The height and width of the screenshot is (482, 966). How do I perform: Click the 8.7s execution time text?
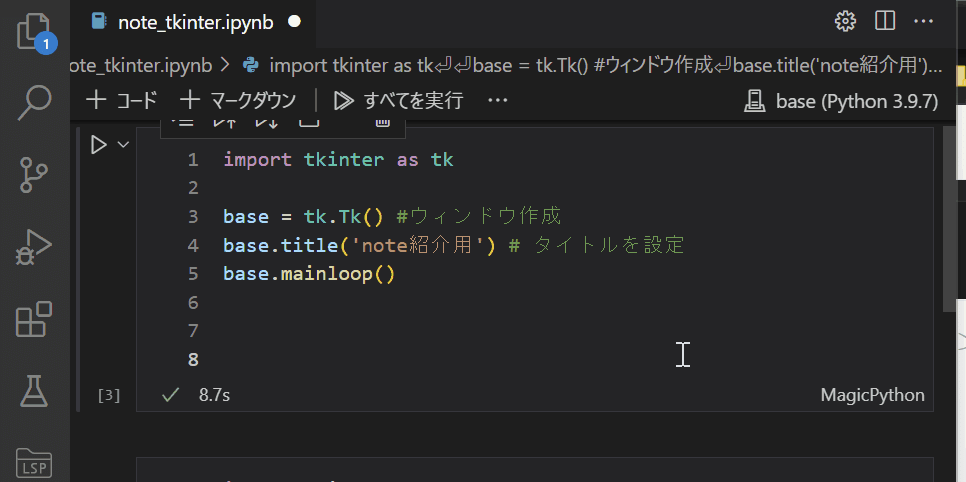pos(214,395)
